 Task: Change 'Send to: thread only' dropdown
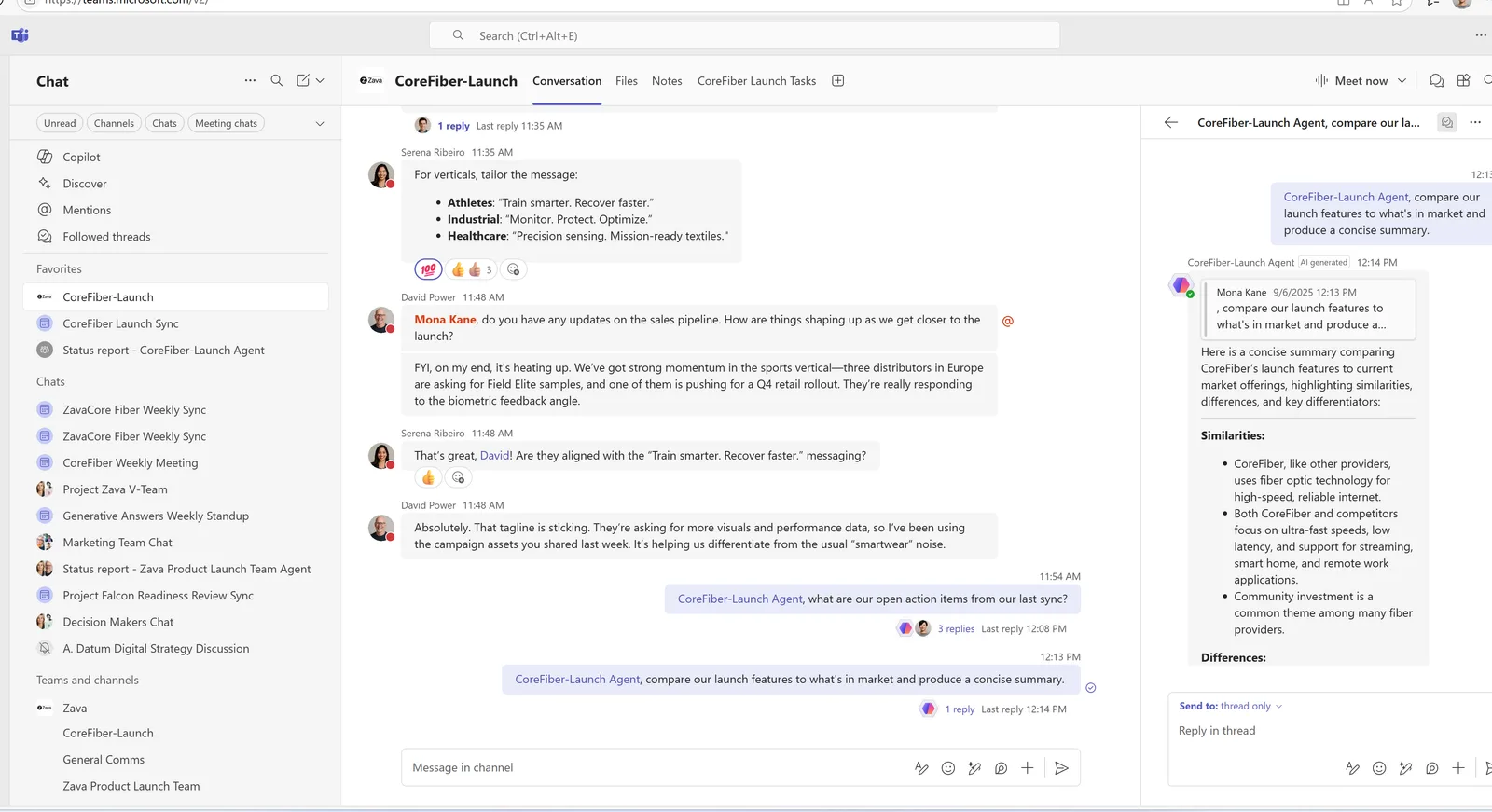[1231, 706]
